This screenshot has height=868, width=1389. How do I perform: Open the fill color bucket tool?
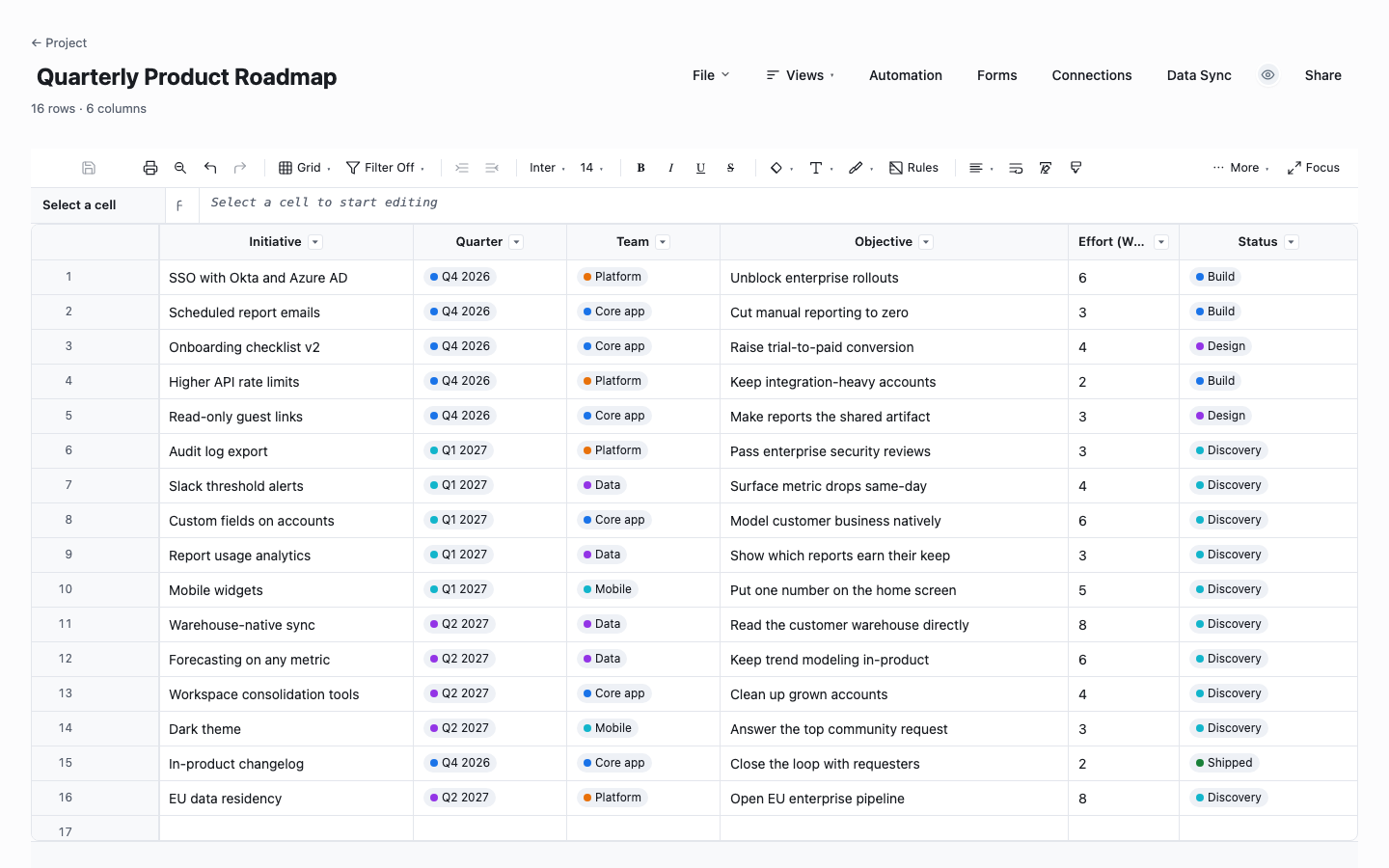click(781, 168)
